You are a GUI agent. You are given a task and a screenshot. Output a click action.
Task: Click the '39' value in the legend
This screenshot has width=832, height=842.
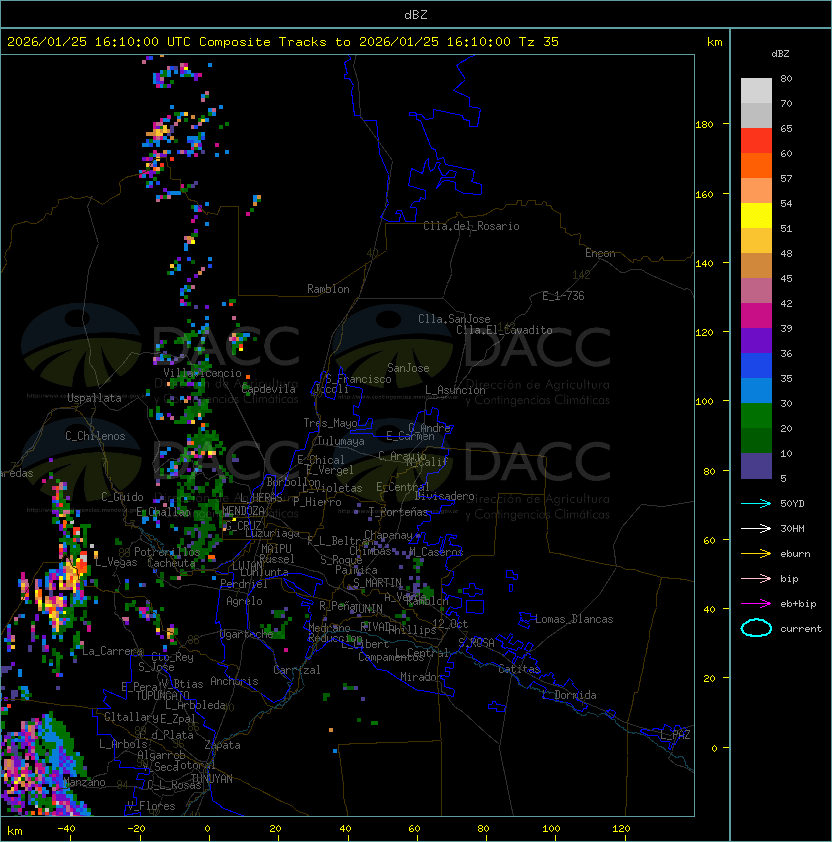click(x=786, y=329)
